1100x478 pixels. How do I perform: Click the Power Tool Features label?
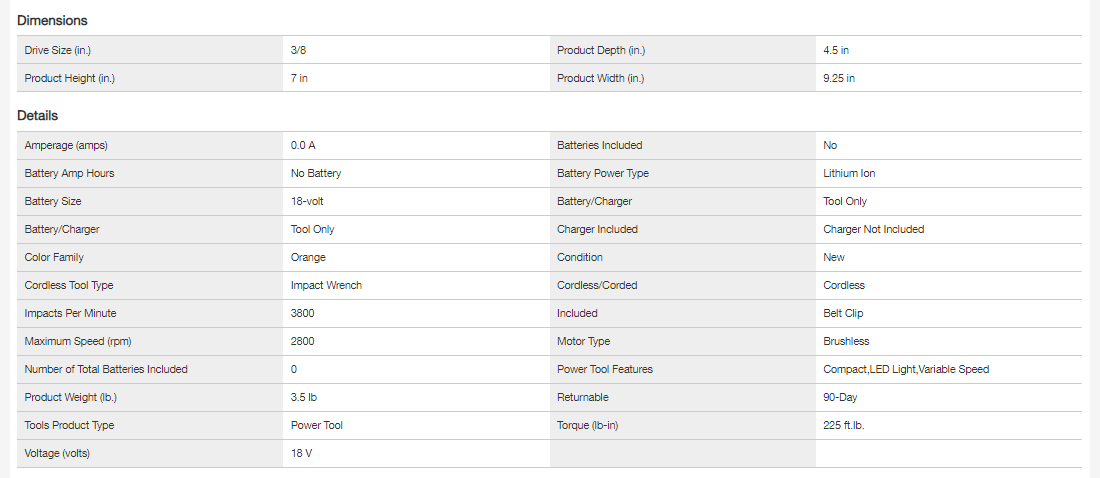[605, 369]
